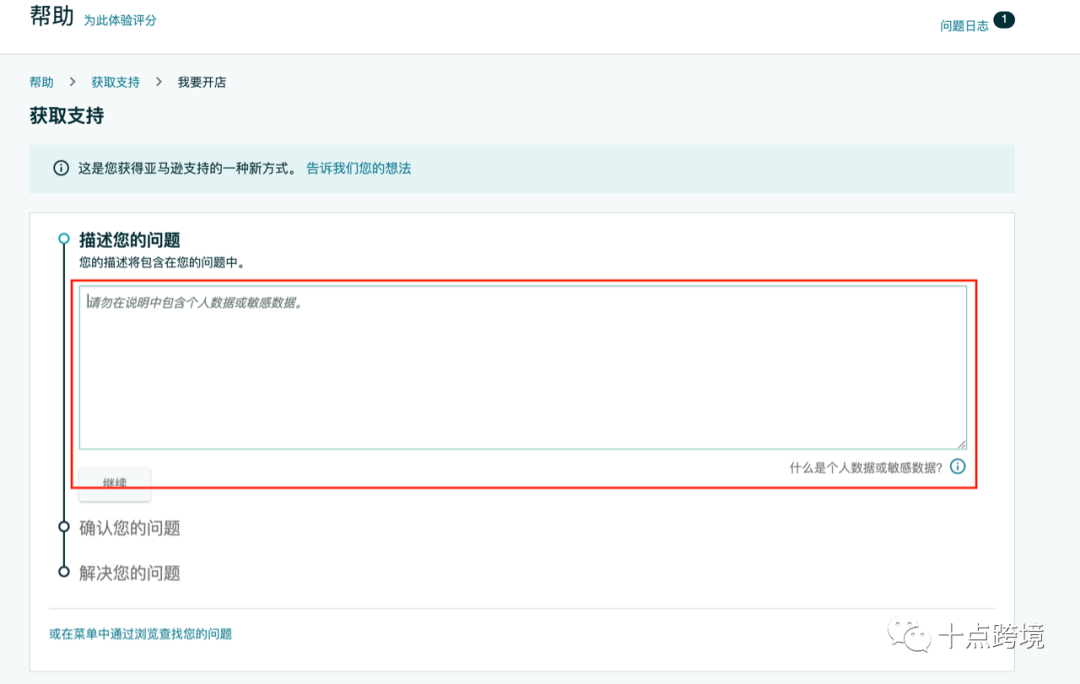The width and height of the screenshot is (1080, 684).
Task: Click the issue log badge showing 1
Action: [1004, 20]
